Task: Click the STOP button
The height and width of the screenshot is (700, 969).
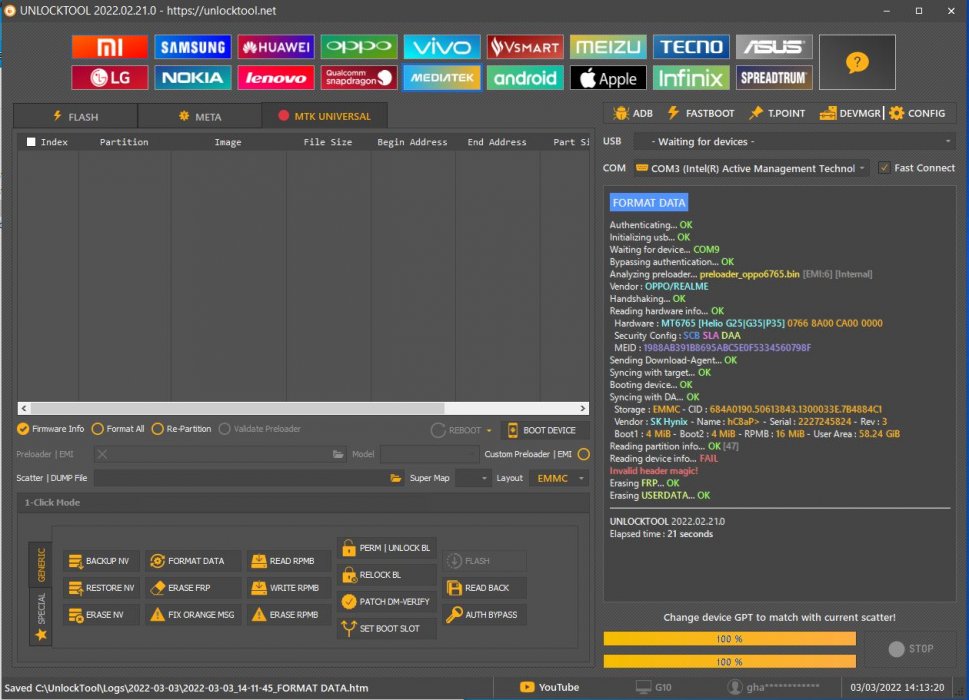Action: click(910, 649)
